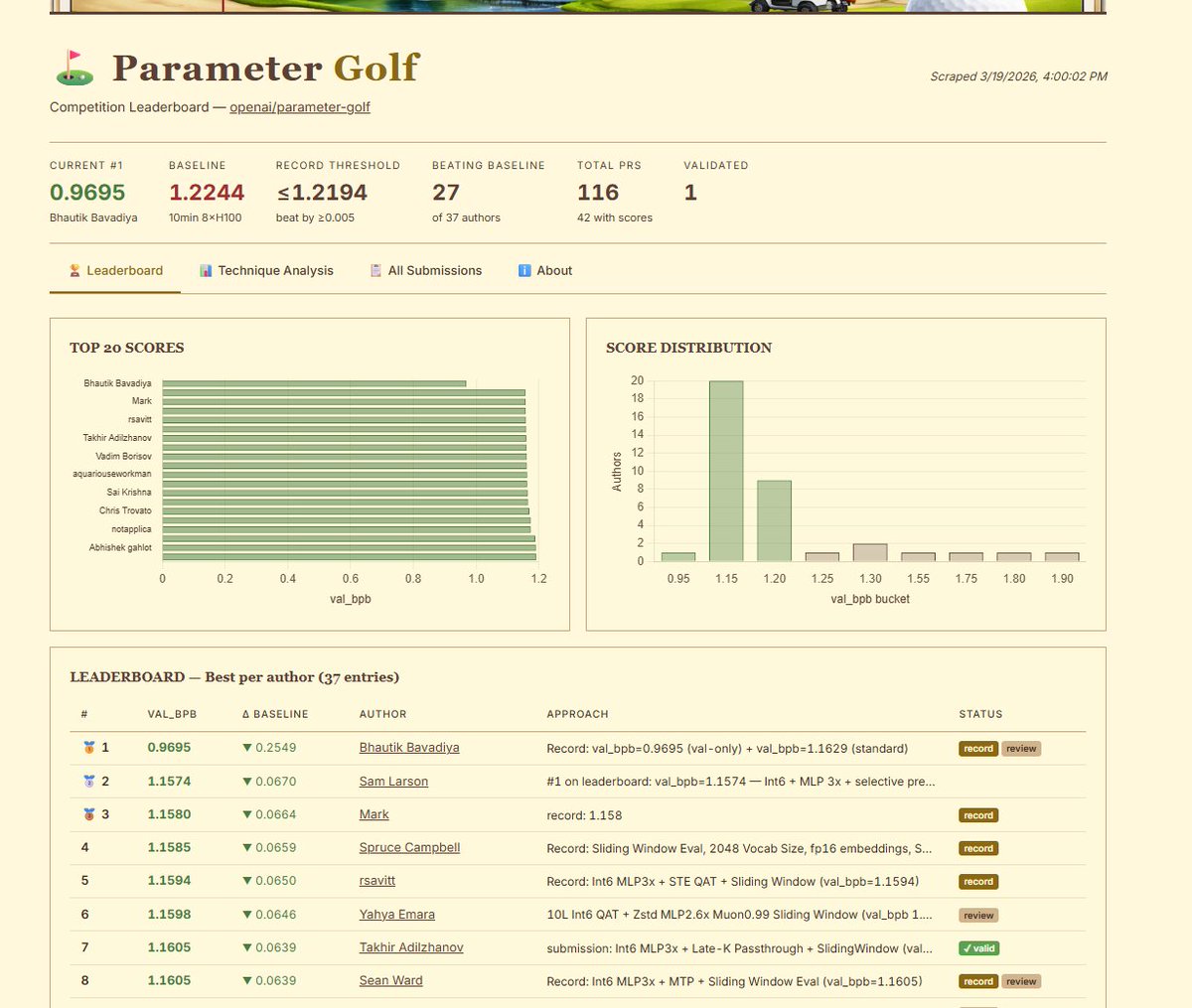Click the APPROACH column header
This screenshot has height=1008, width=1192.
click(x=577, y=714)
